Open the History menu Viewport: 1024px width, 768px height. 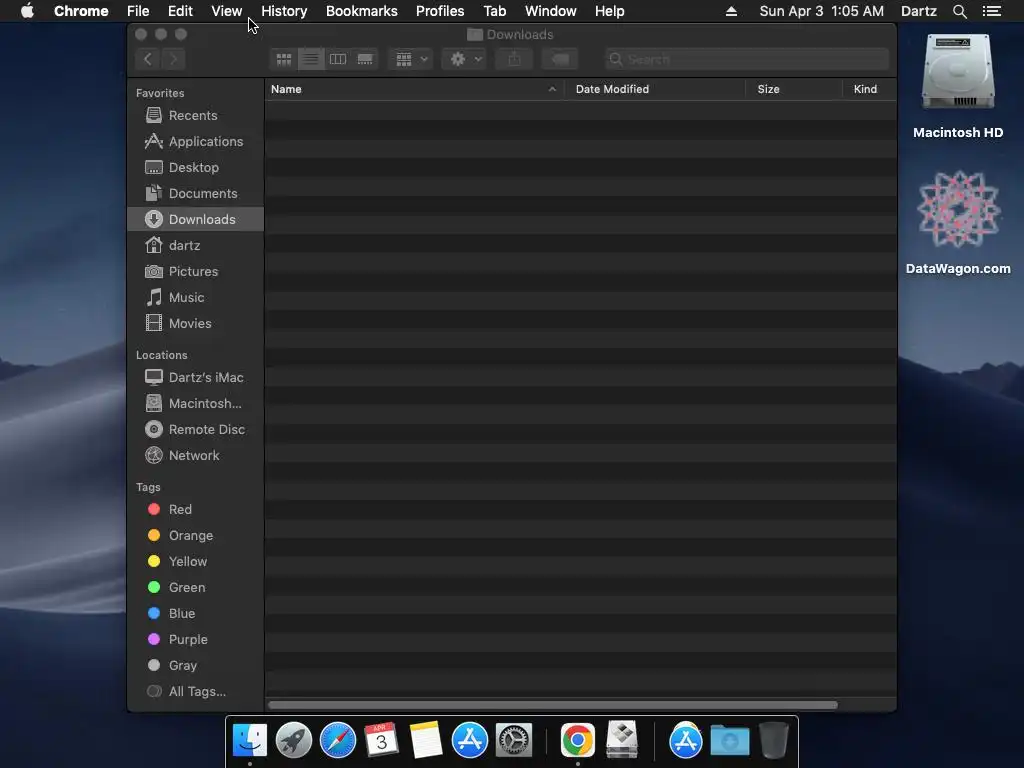[x=284, y=11]
